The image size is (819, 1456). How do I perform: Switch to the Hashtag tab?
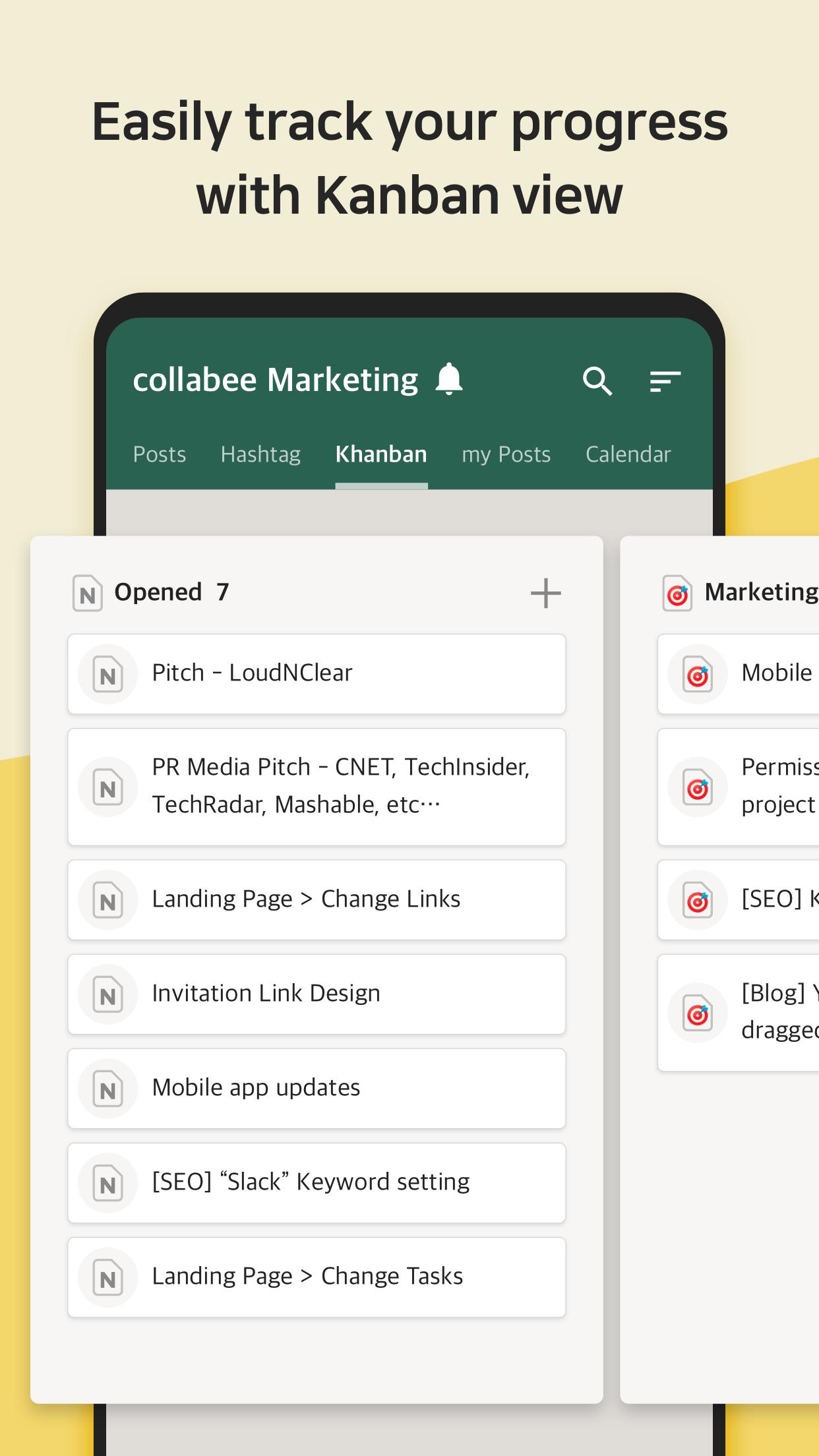[x=260, y=454]
